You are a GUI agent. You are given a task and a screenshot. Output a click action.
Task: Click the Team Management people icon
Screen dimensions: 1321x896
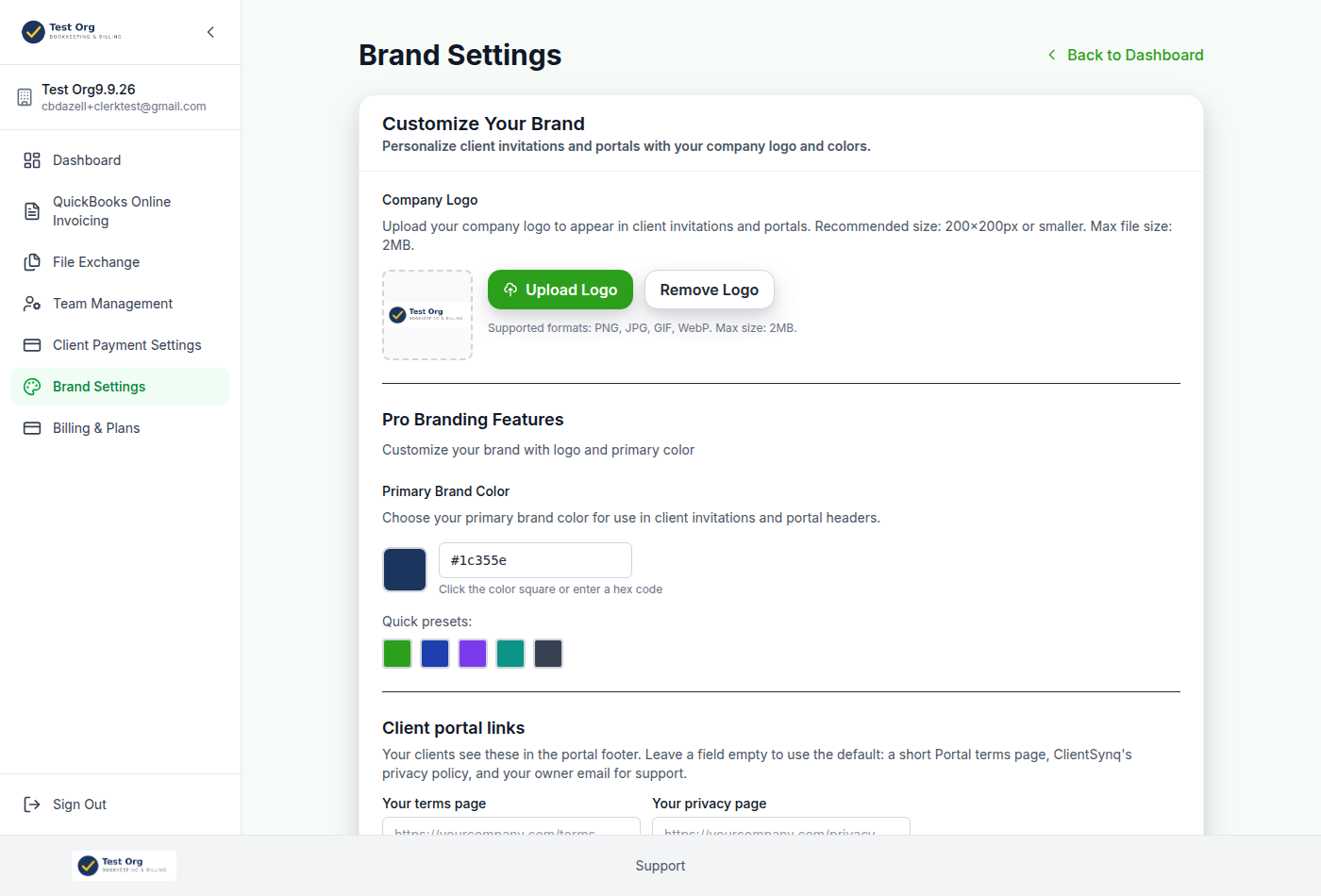(x=32, y=304)
